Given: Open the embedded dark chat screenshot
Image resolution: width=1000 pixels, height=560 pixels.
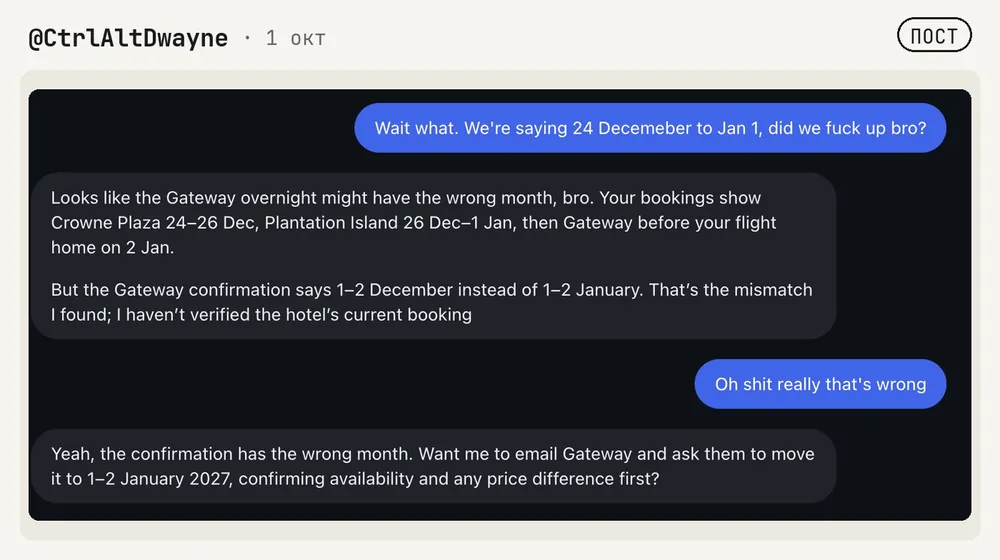Looking at the screenshot, I should [x=500, y=305].
